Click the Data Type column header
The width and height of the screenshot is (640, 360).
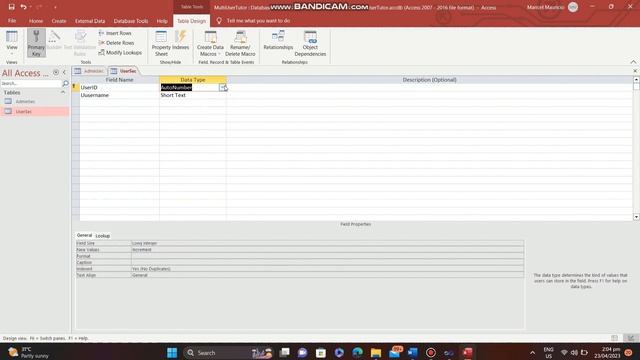193,80
